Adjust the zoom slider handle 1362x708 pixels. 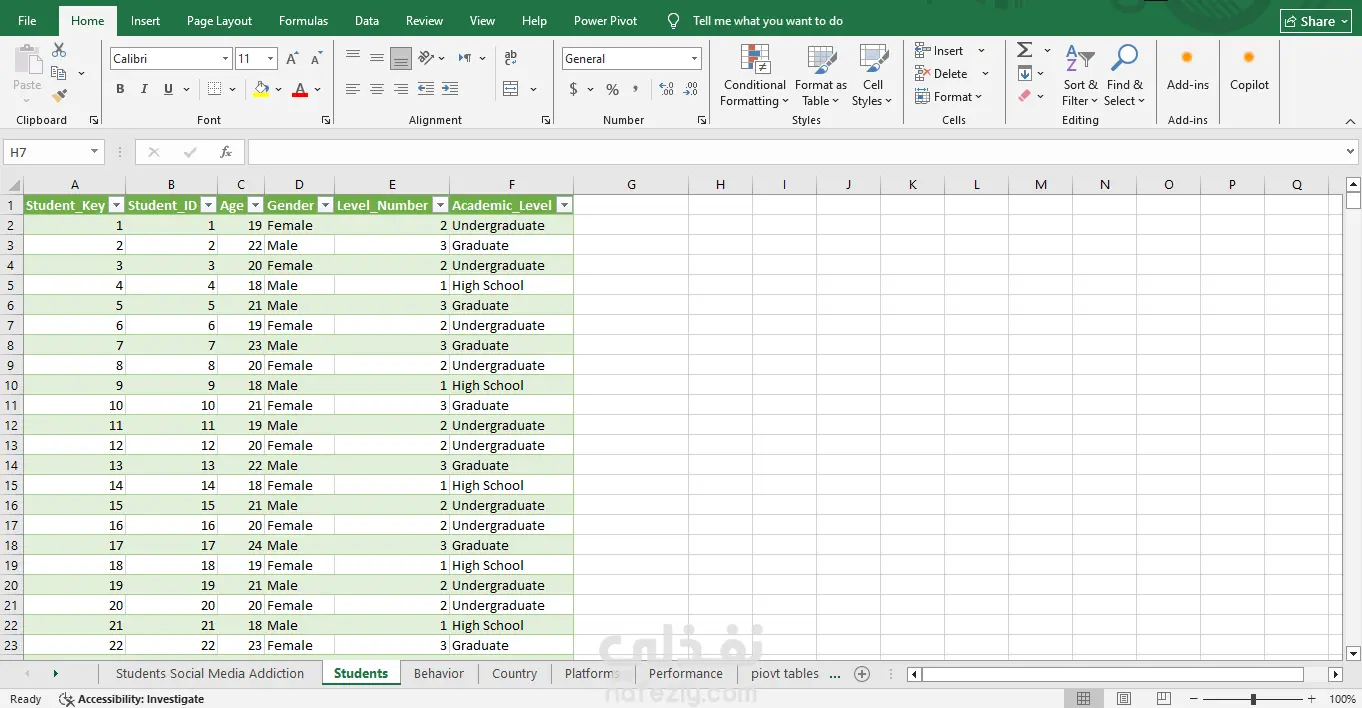pyautogui.click(x=1253, y=699)
